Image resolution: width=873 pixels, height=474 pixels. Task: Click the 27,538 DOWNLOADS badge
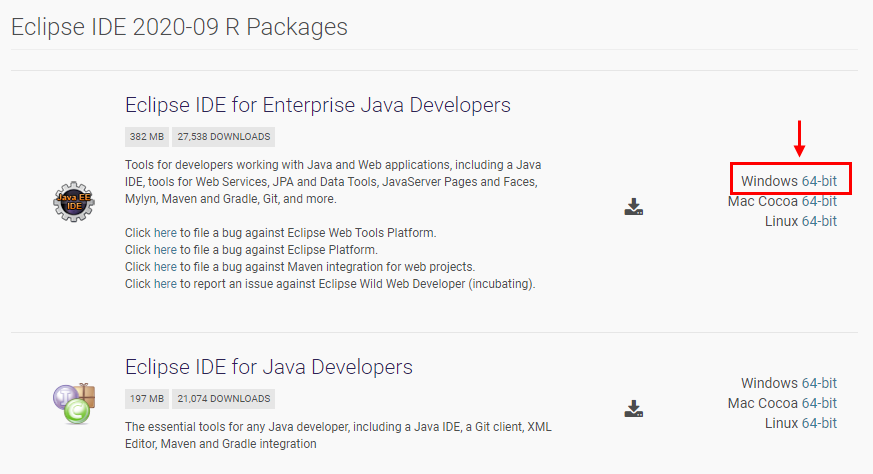[223, 137]
